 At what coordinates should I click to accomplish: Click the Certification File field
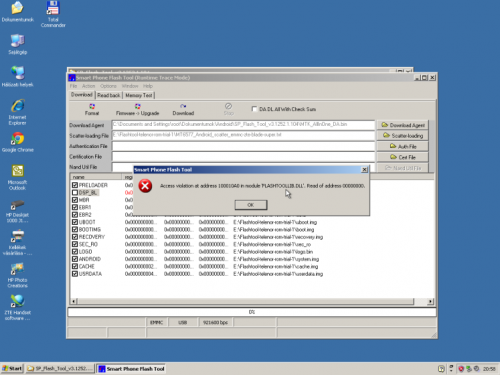pyautogui.click(x=243, y=157)
